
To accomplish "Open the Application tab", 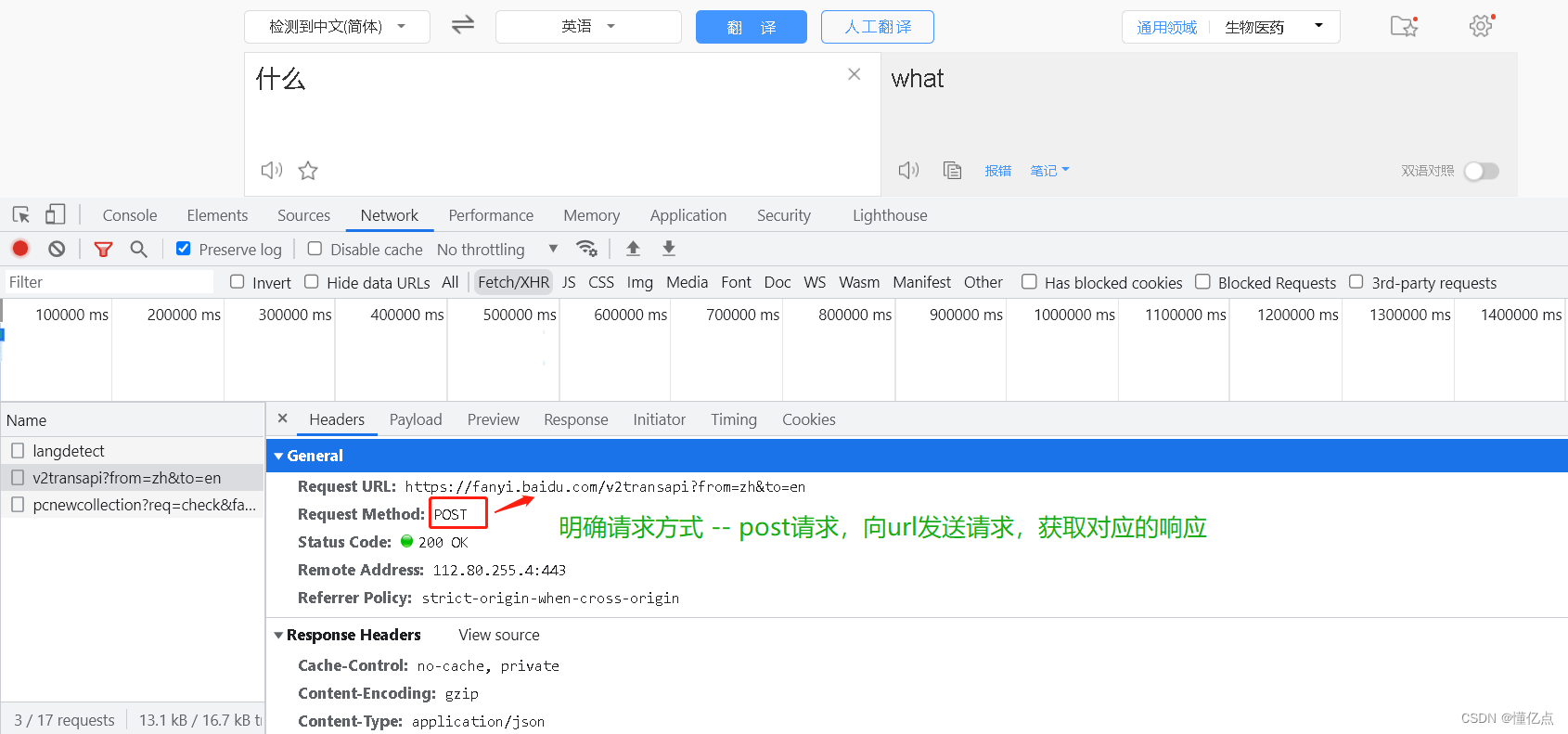I will pyautogui.click(x=688, y=215).
